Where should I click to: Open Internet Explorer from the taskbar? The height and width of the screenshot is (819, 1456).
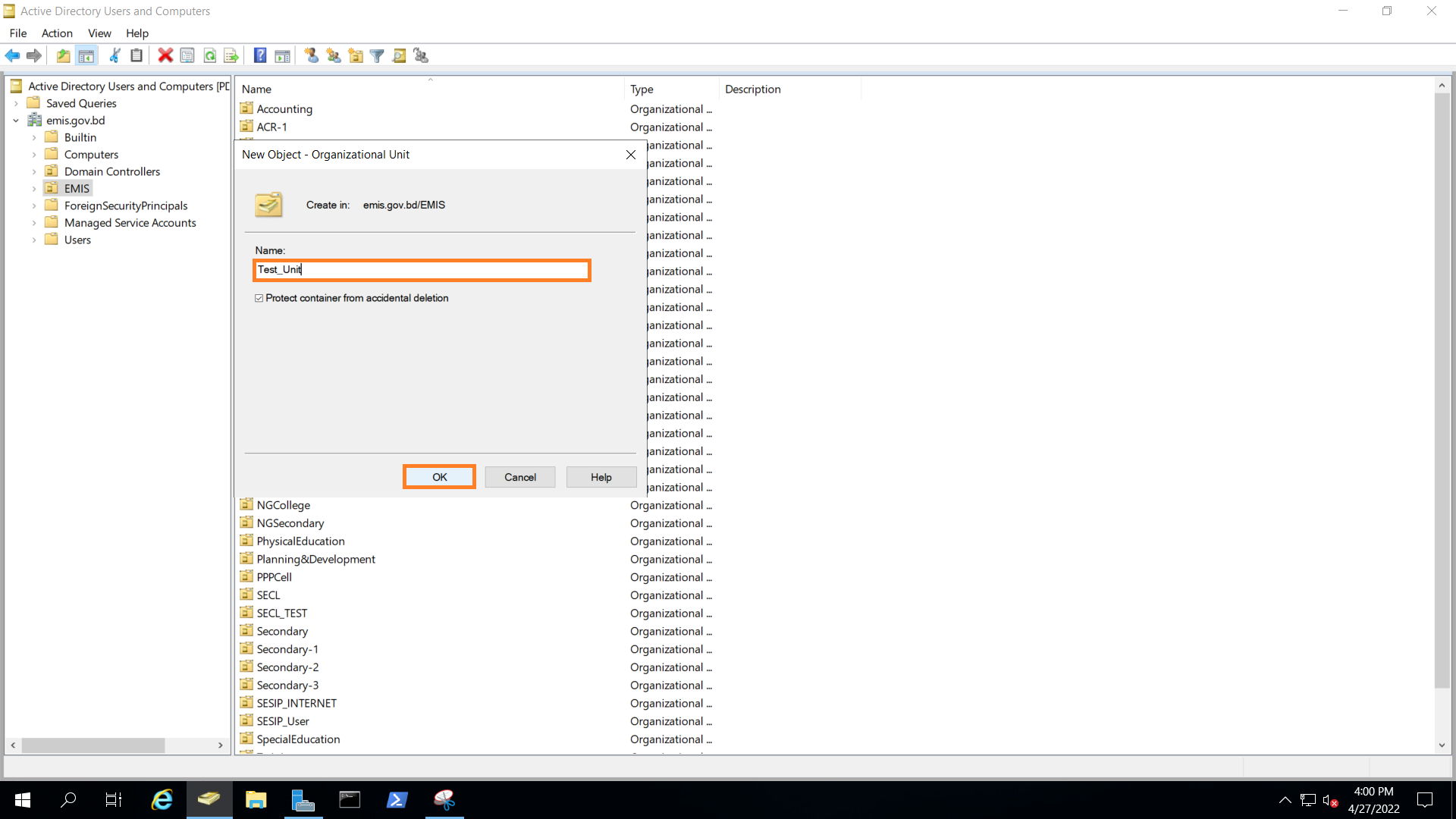(x=162, y=799)
